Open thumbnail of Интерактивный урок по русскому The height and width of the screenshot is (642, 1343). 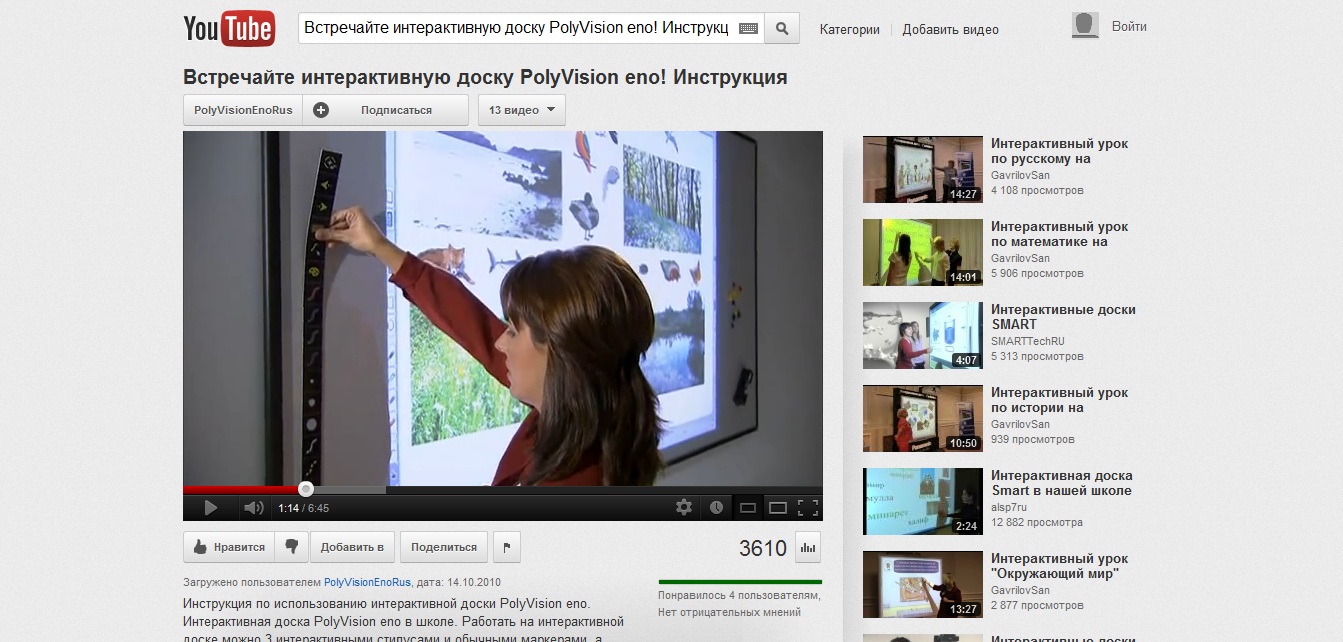[x=923, y=169]
